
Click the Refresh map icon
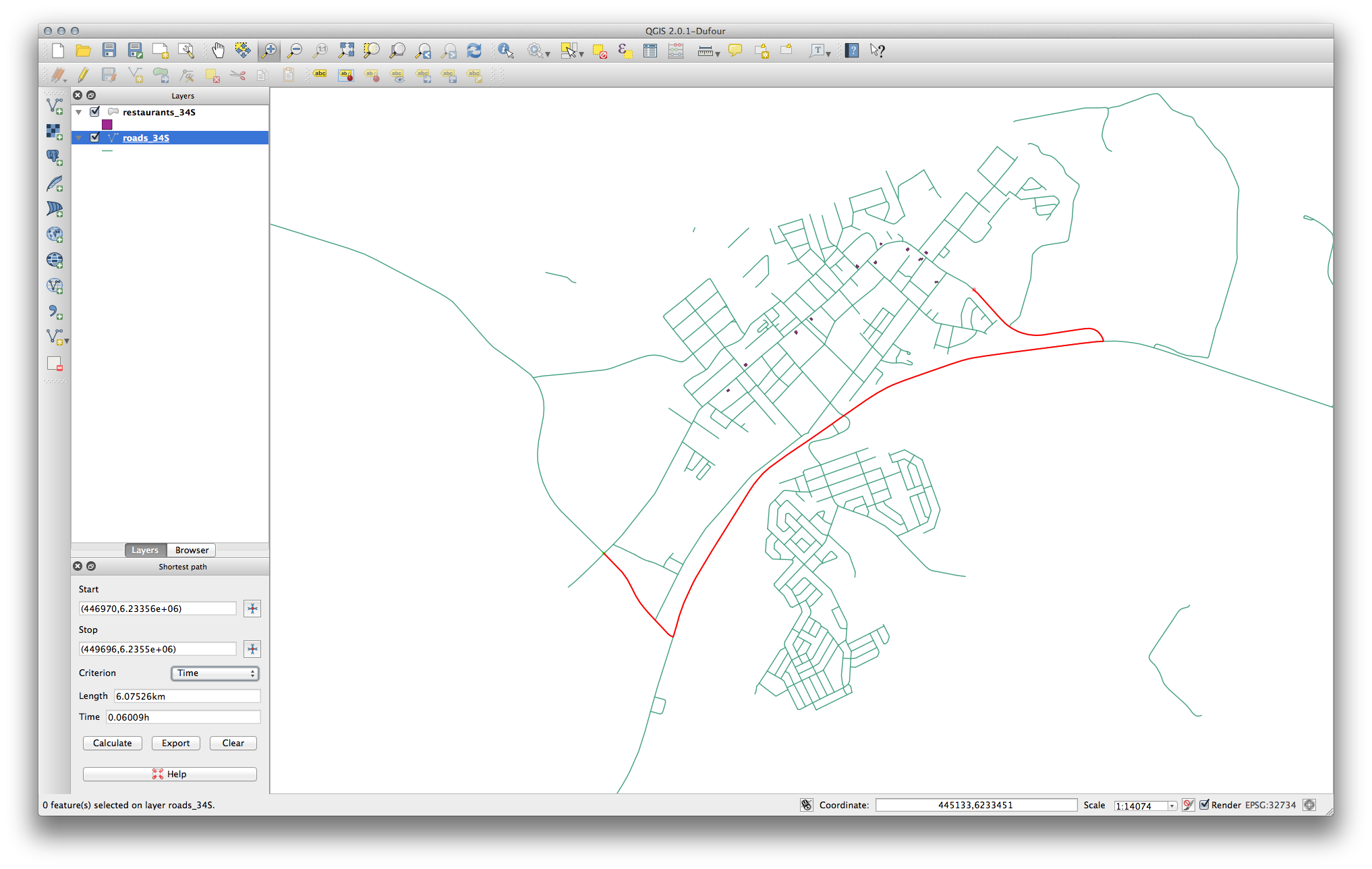point(474,51)
